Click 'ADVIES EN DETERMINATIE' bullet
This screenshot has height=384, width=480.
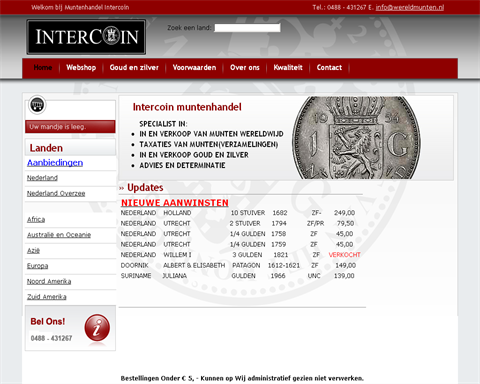click(x=182, y=165)
